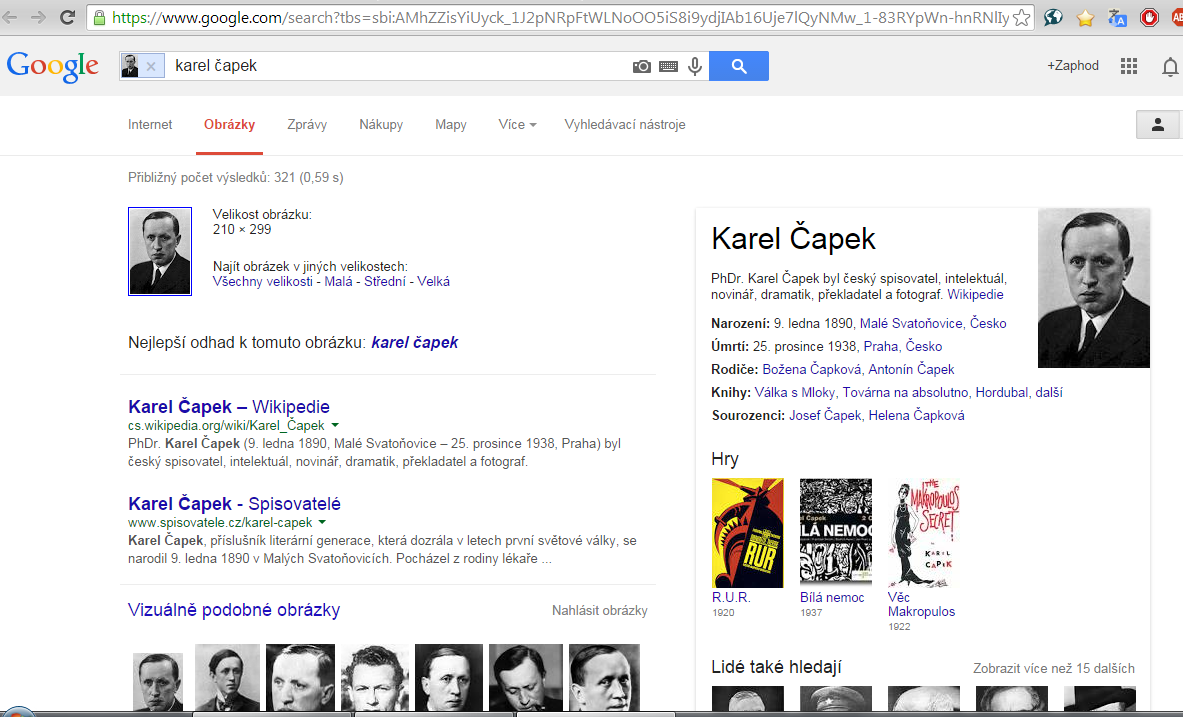
Task: Show more books via další link
Action: (1049, 392)
